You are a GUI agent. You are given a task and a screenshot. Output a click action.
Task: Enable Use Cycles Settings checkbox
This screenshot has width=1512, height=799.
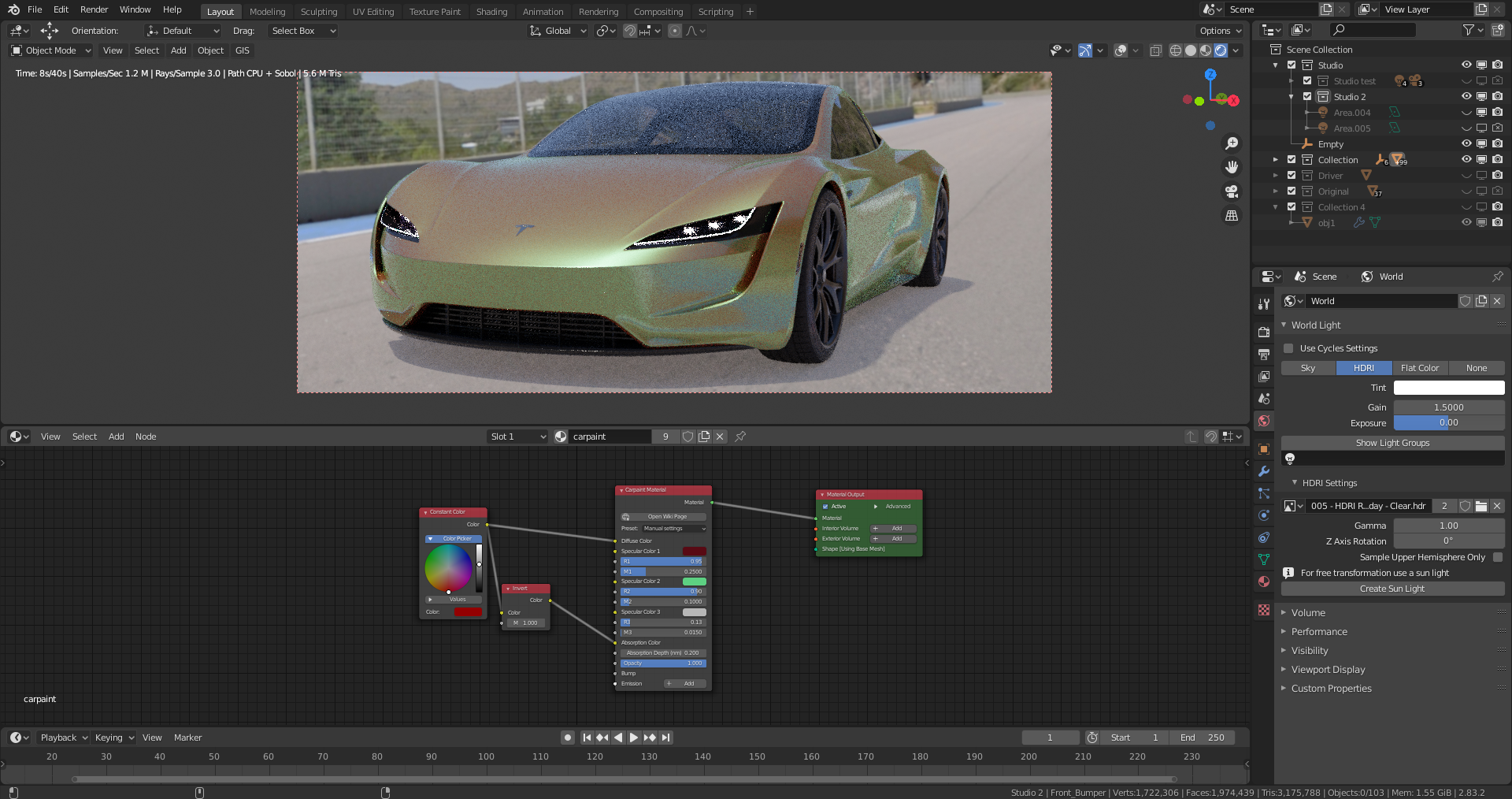[1288, 348]
